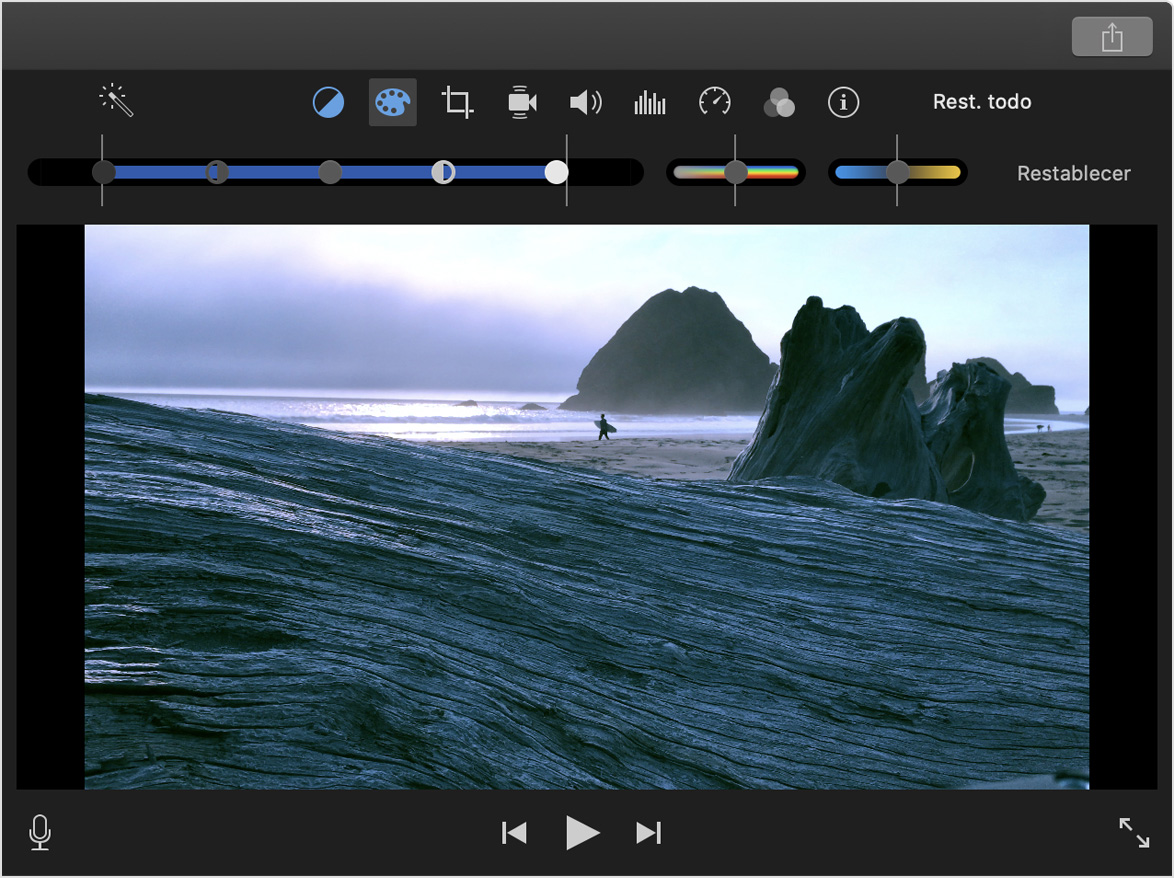Play the video clip
The height and width of the screenshot is (878, 1174).
(582, 832)
